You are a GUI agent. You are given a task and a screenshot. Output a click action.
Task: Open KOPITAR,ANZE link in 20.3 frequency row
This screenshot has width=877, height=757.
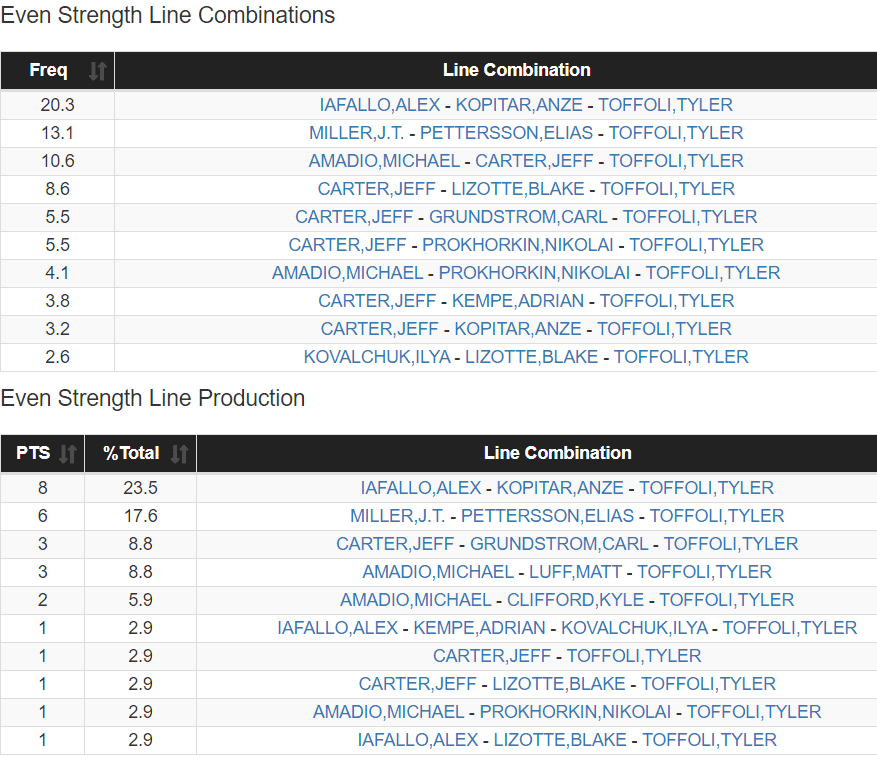click(x=518, y=105)
